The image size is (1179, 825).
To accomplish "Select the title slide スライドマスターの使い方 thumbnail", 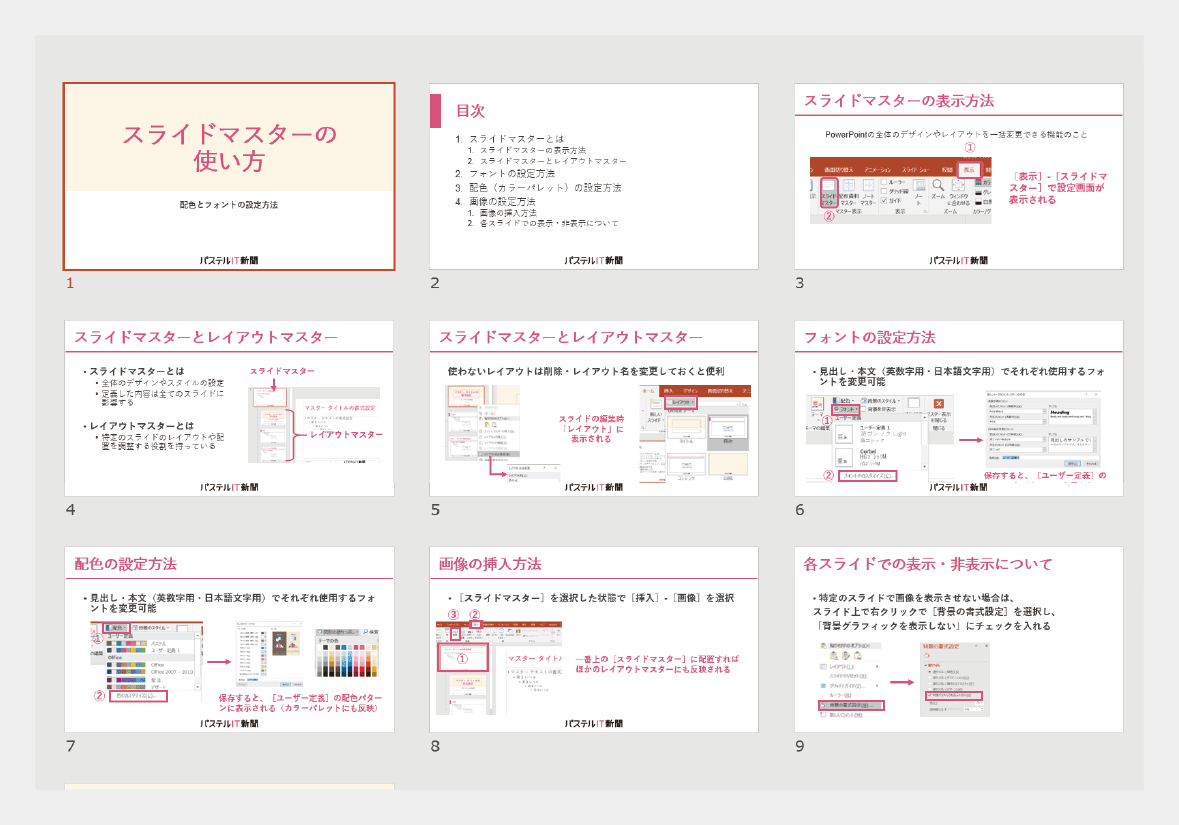I will [x=229, y=177].
